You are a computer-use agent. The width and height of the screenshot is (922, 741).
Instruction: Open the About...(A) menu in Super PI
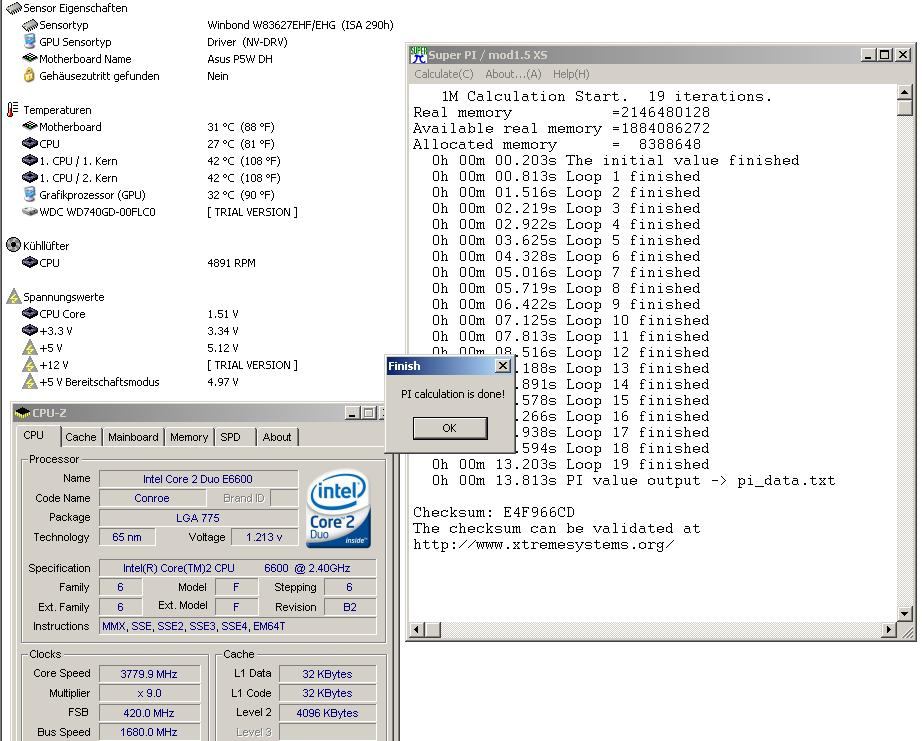click(x=513, y=74)
